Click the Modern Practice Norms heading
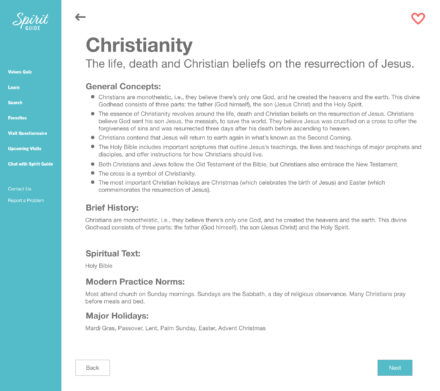The width and height of the screenshot is (440, 391). click(135, 282)
